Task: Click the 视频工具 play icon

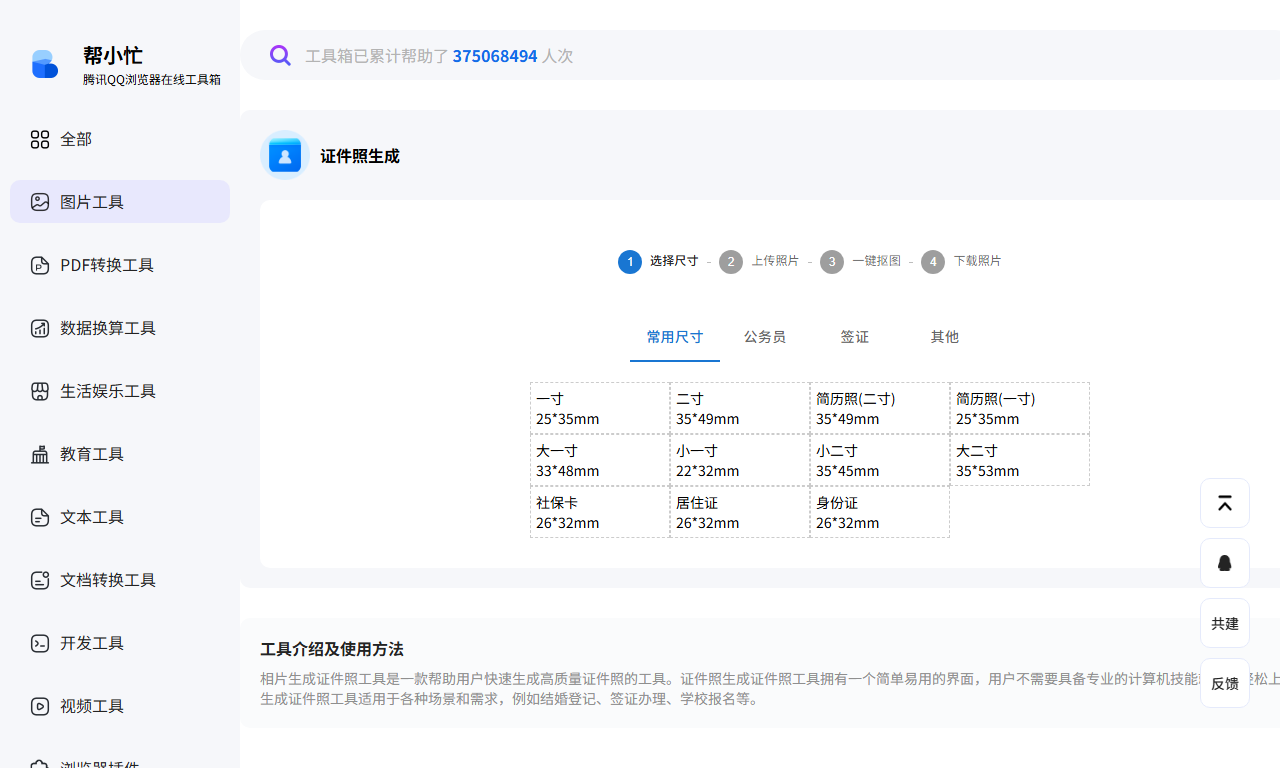Action: 40,706
